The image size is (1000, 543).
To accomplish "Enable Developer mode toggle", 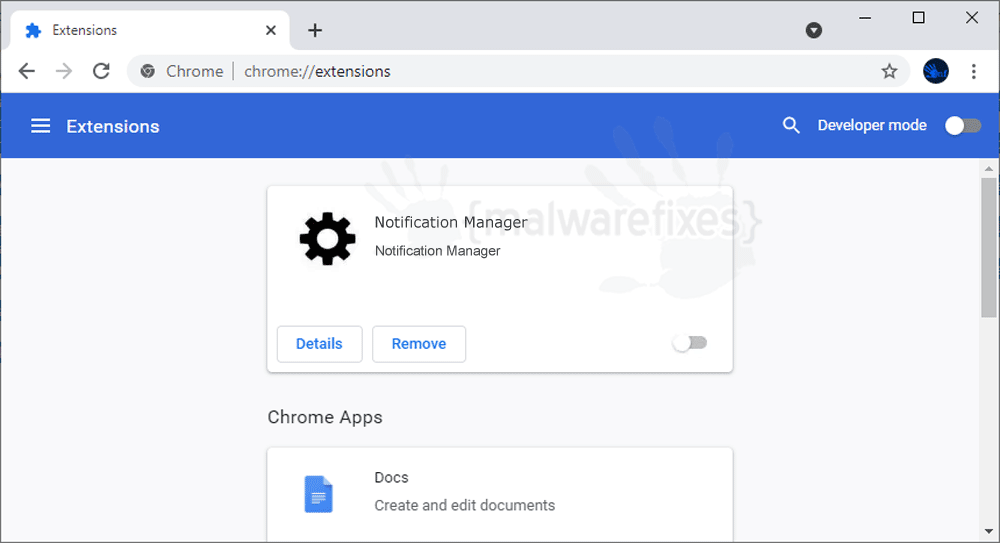I will 962,126.
